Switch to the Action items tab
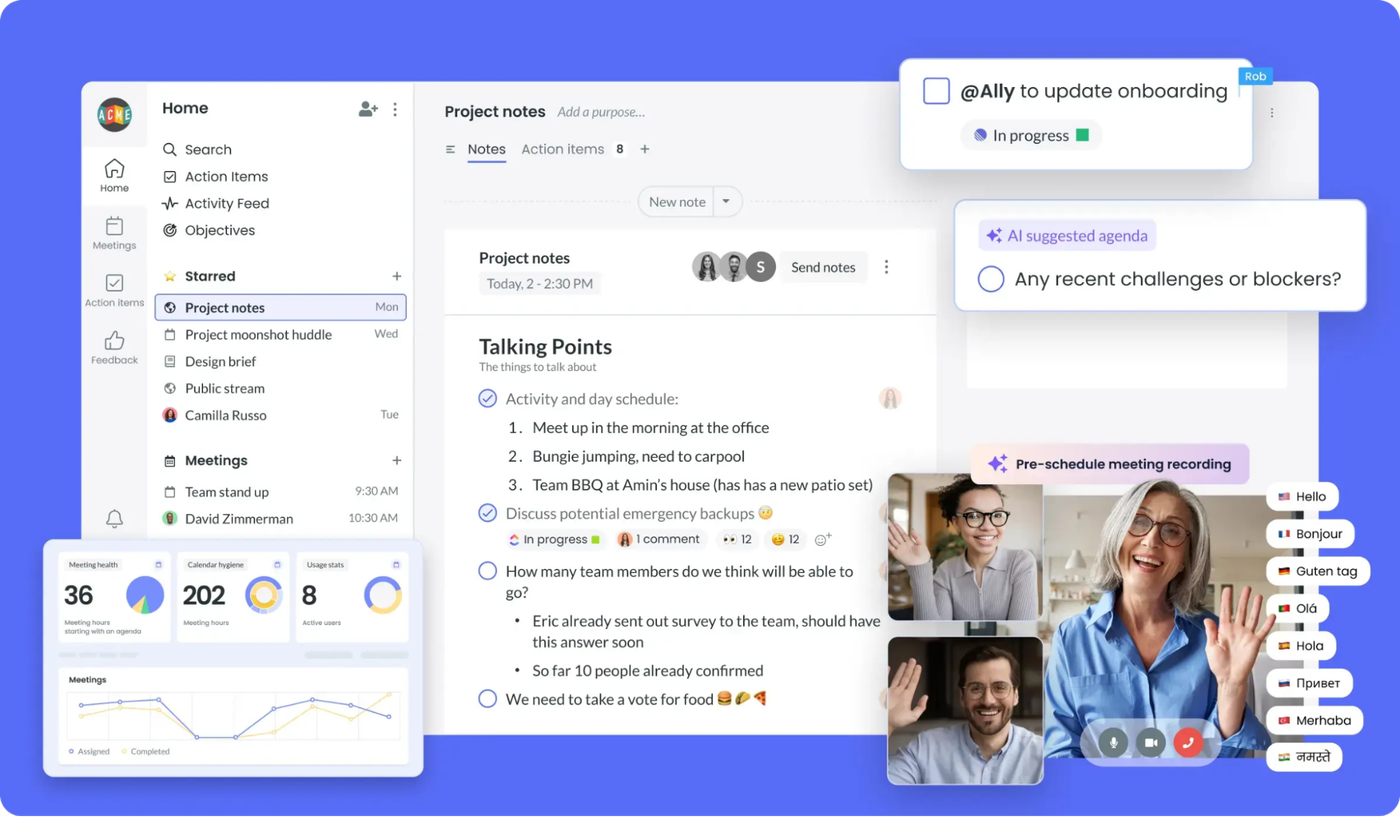This screenshot has width=1400, height=817. 562,150
